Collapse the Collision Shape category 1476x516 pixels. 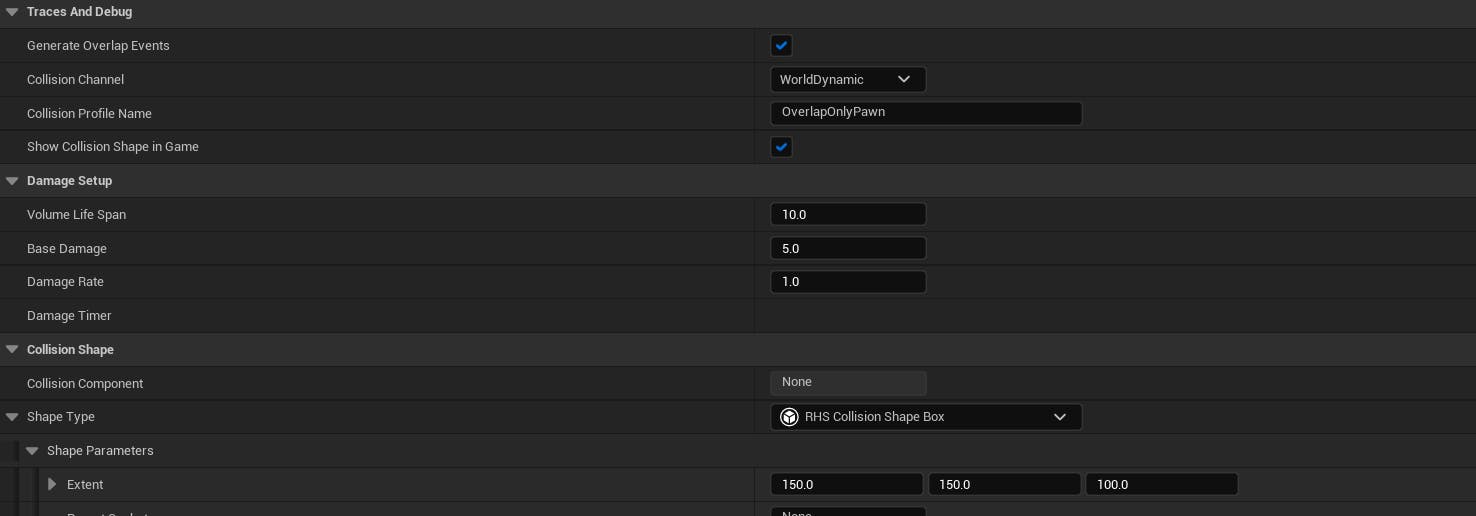[12, 350]
